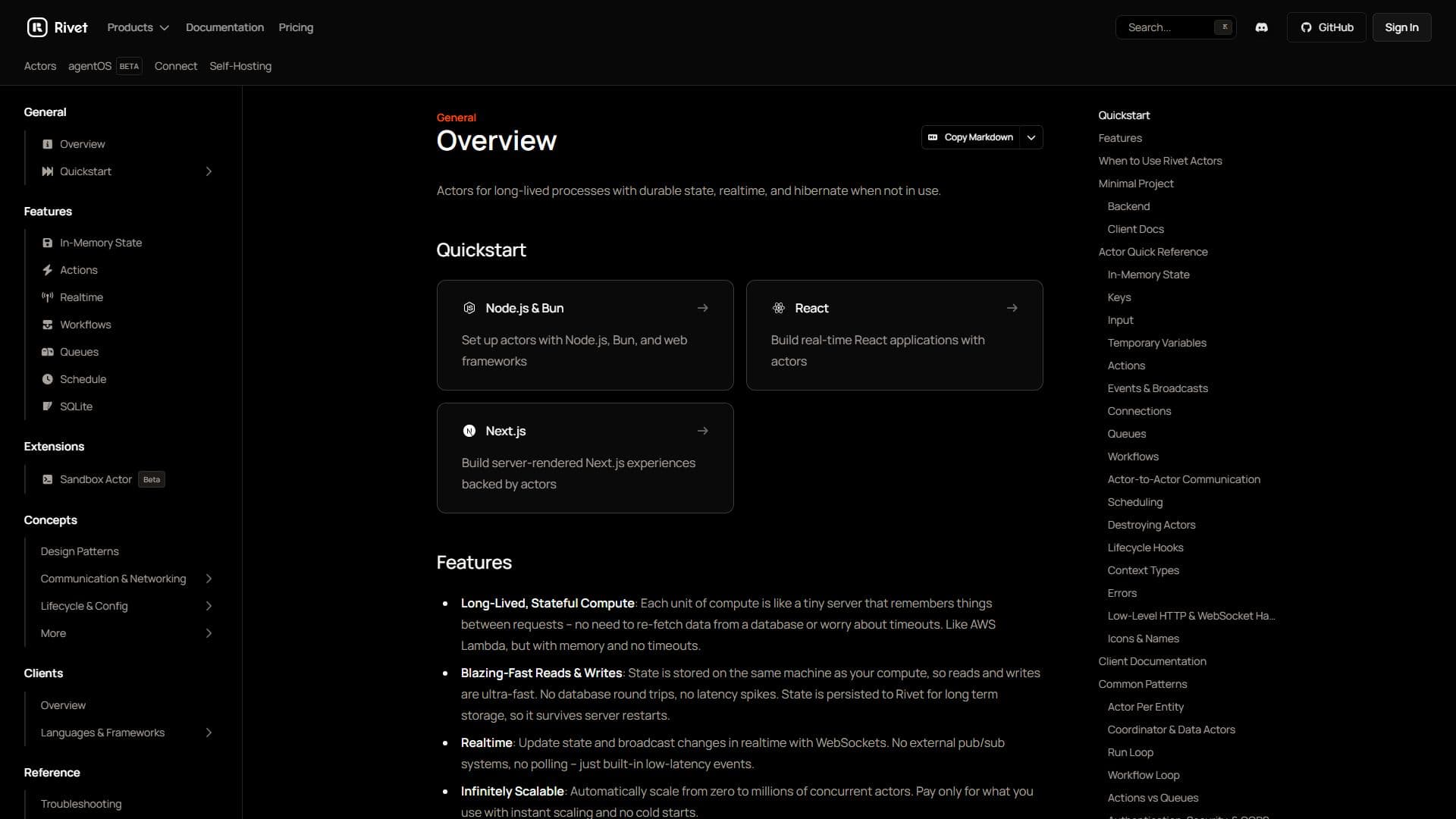Click the Node.js hexagon icon on card
This screenshot has height=819, width=1456.
tap(469, 308)
